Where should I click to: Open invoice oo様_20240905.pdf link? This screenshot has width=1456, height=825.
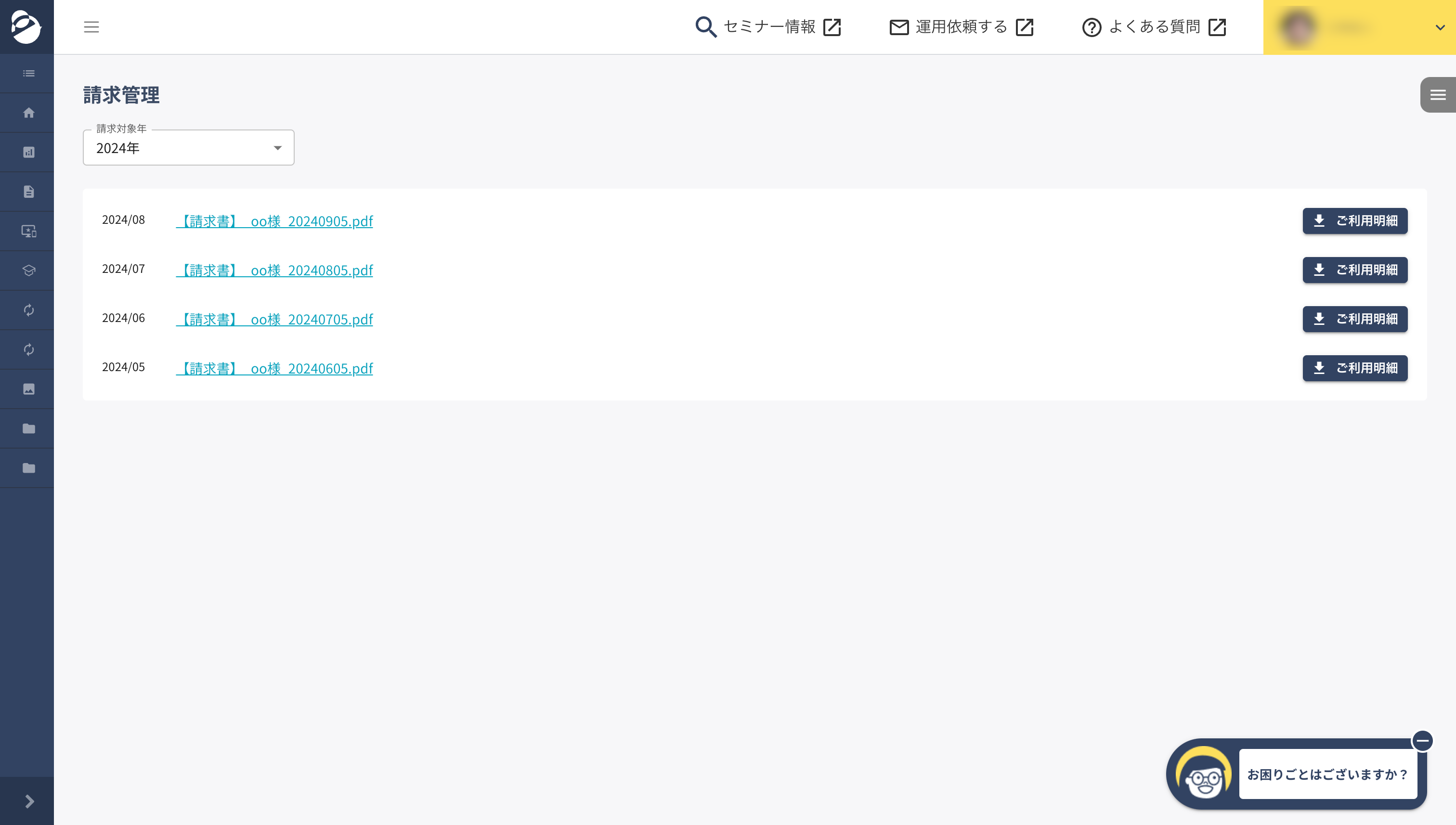tap(275, 221)
